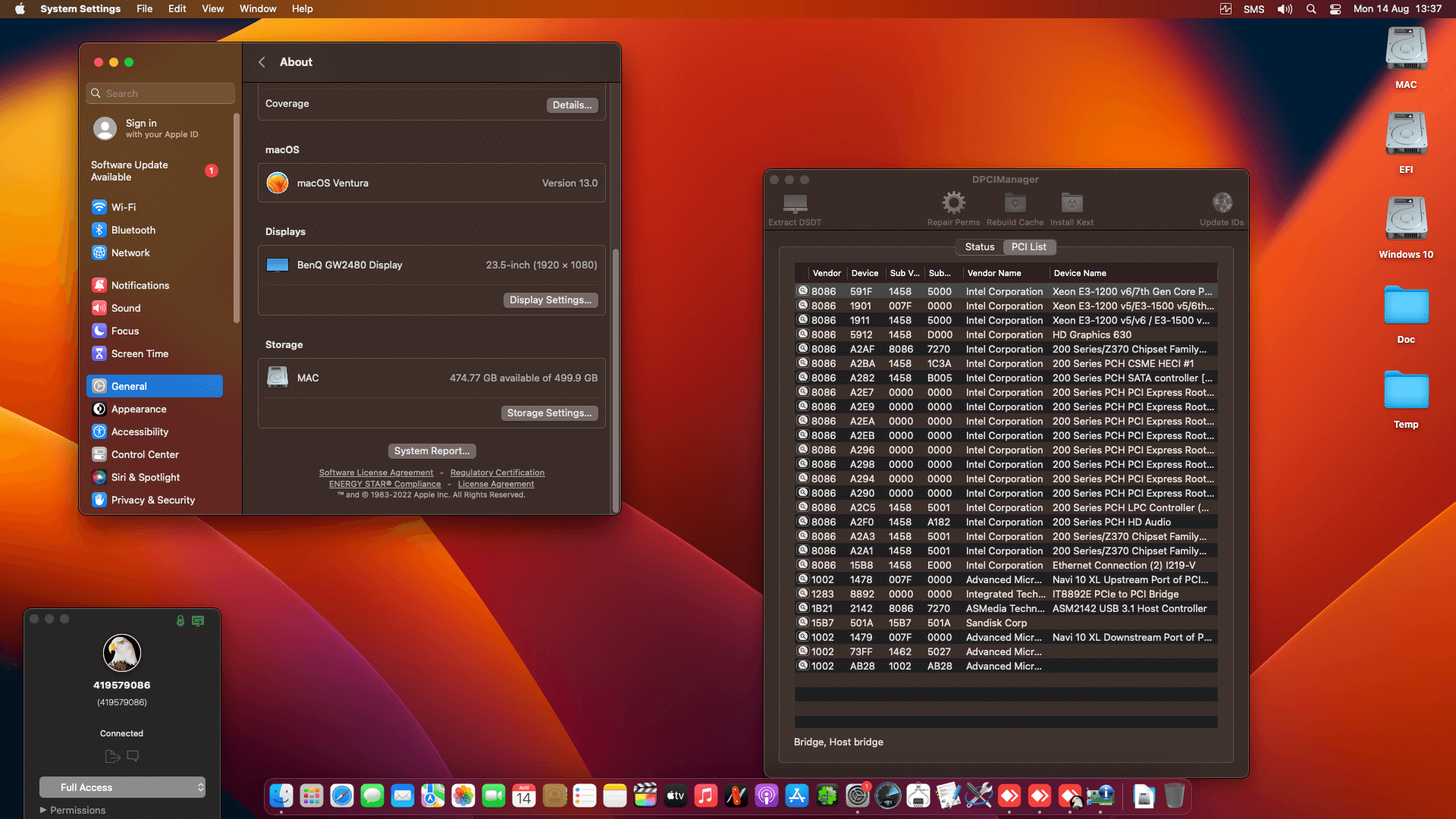This screenshot has width=1456, height=819.
Task: Open Siri & Spotlight in sidebar
Action: pos(155,477)
